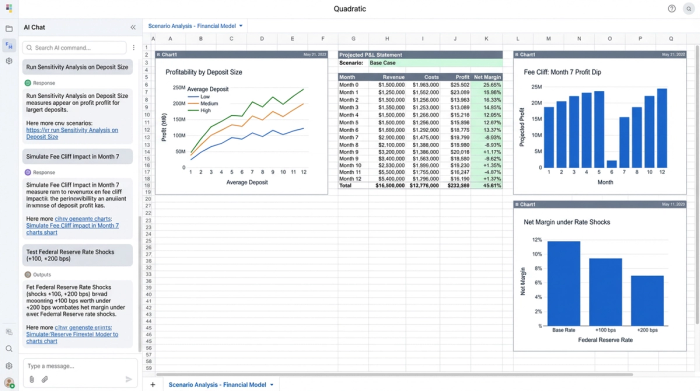Send the message with the arrow icon
This screenshot has width=700, height=391.
(129, 379)
